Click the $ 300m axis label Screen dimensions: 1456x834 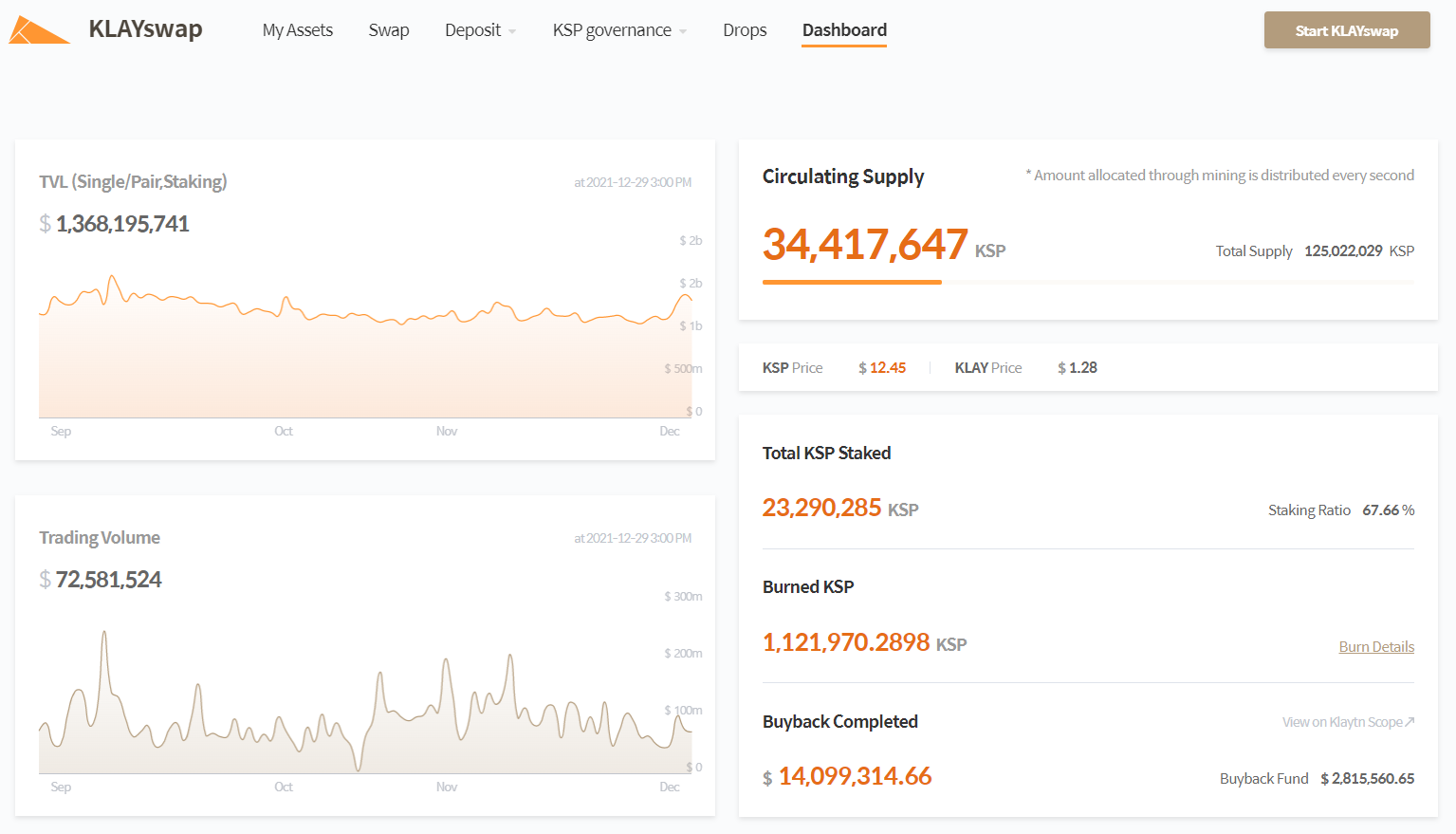(x=683, y=597)
